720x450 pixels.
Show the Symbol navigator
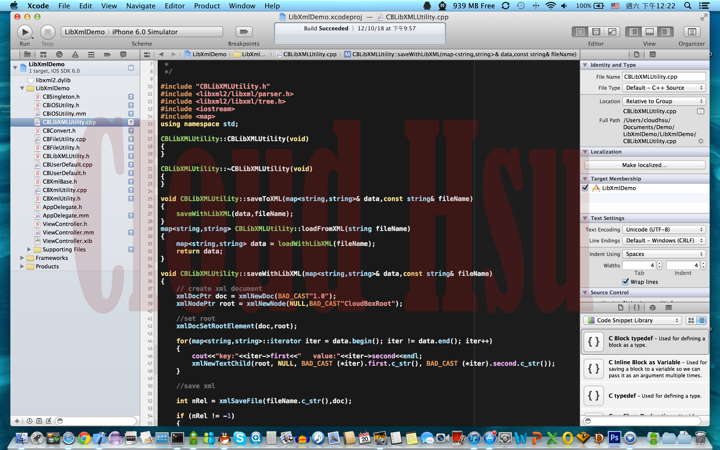(x=43, y=54)
